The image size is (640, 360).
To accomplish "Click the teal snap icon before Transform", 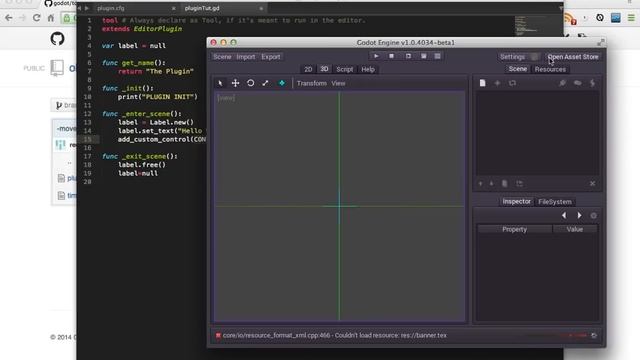I will pos(282,83).
